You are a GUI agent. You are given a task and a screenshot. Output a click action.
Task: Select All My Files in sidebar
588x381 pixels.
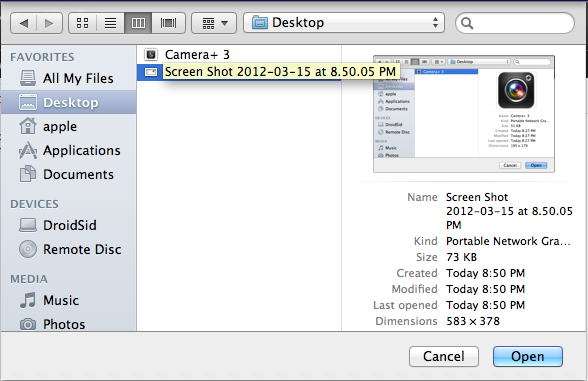click(69, 78)
